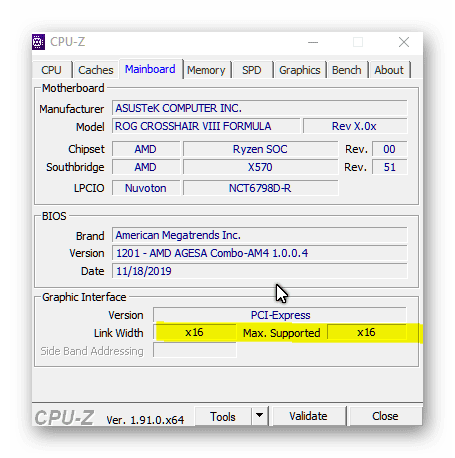Click the CPU-Z app icon in title bar
455x458 pixels.
coord(38,42)
